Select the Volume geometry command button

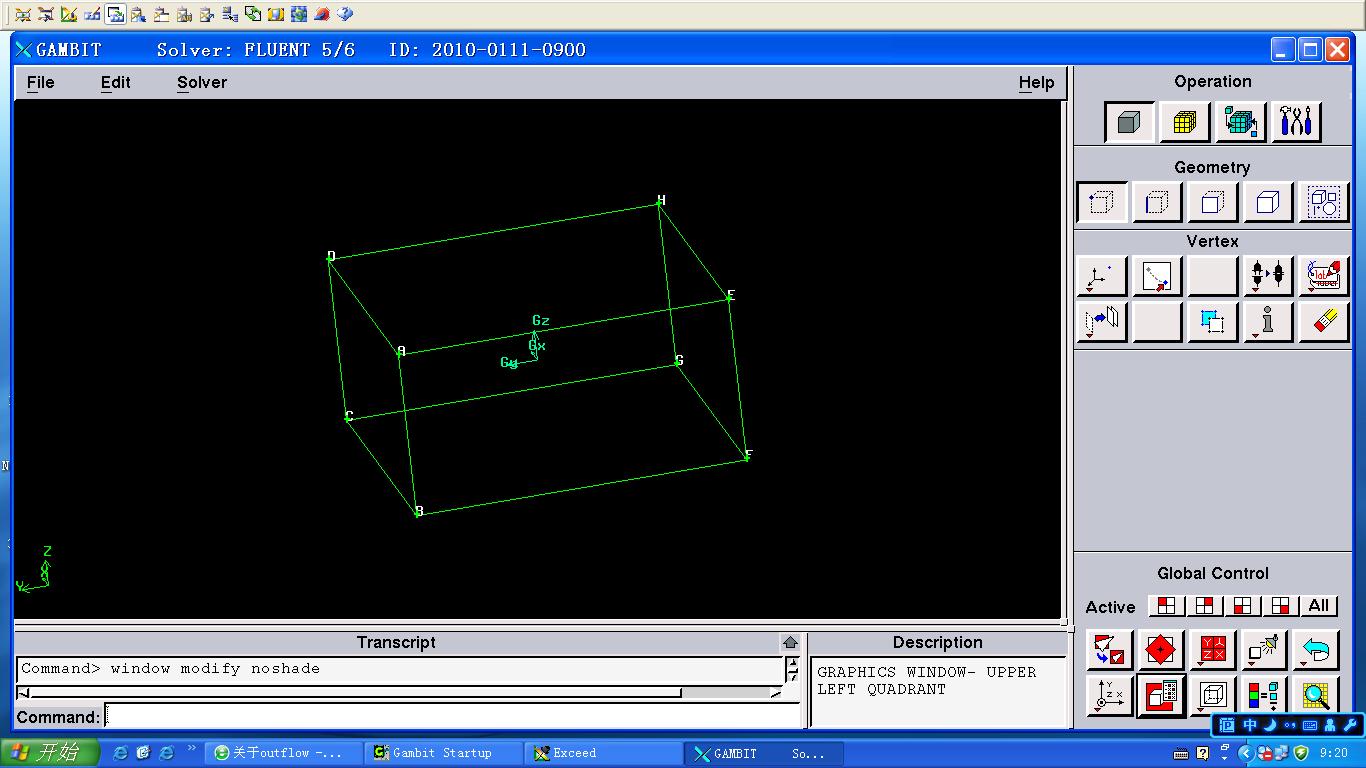click(1268, 203)
